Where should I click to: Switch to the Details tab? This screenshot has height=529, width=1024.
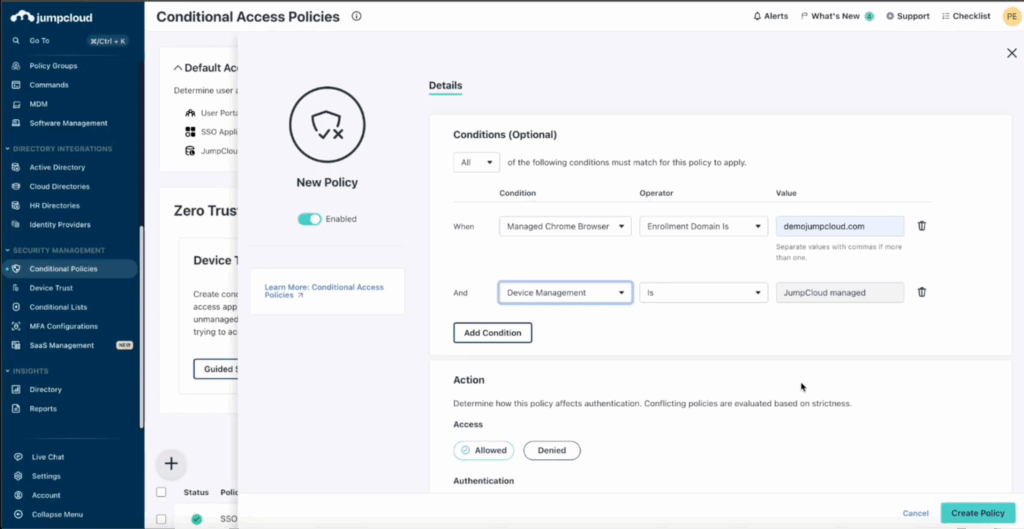pos(445,86)
